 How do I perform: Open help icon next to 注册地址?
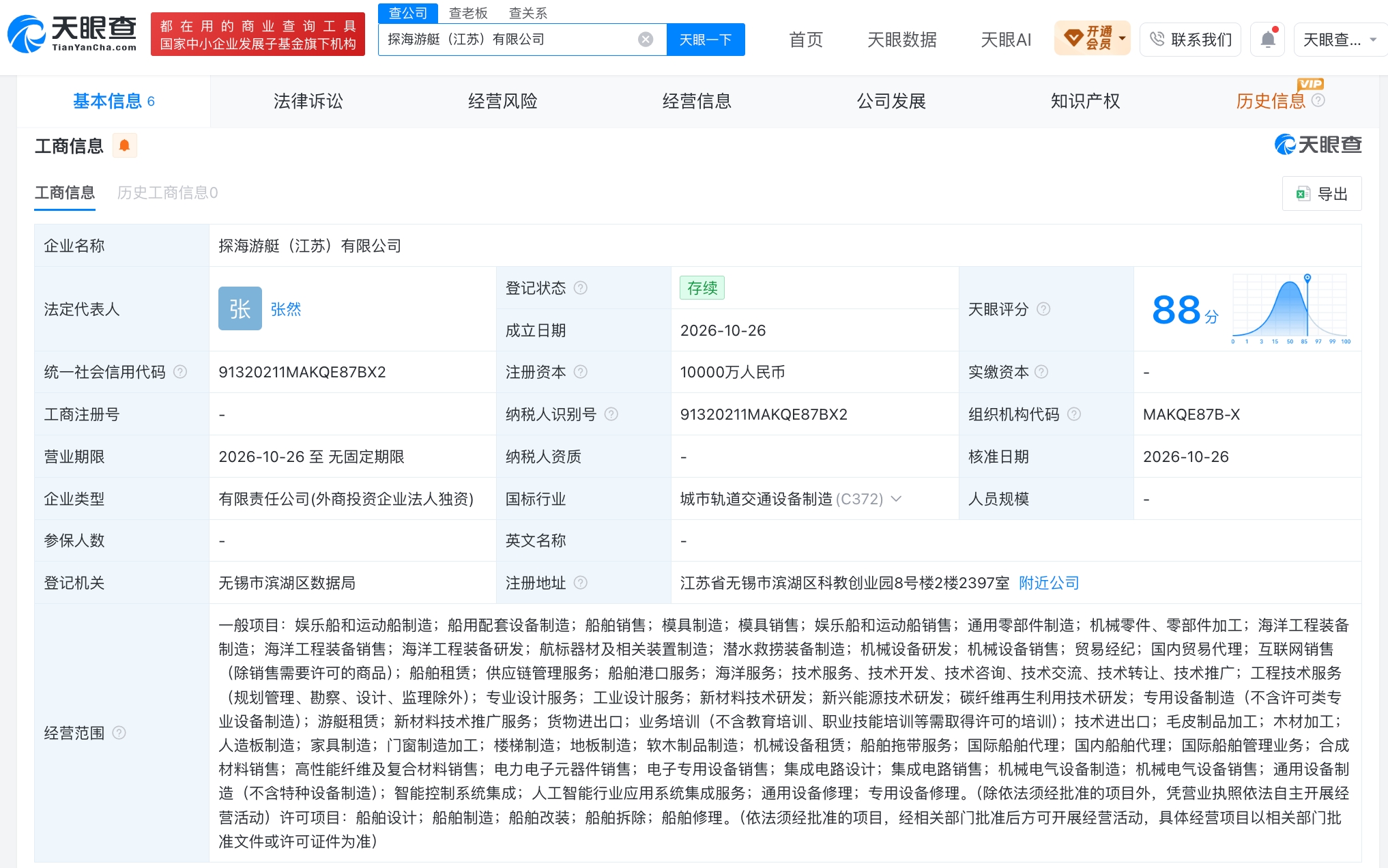tap(580, 583)
